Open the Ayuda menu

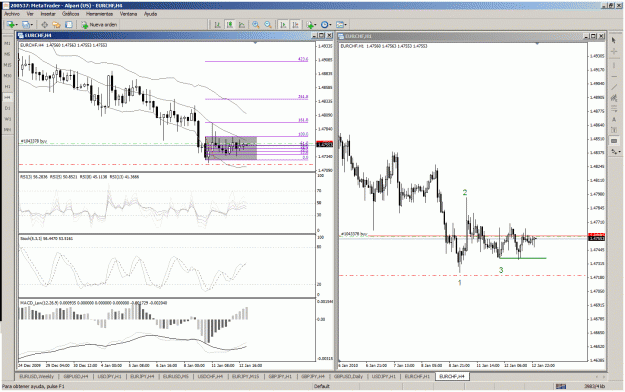click(150, 14)
